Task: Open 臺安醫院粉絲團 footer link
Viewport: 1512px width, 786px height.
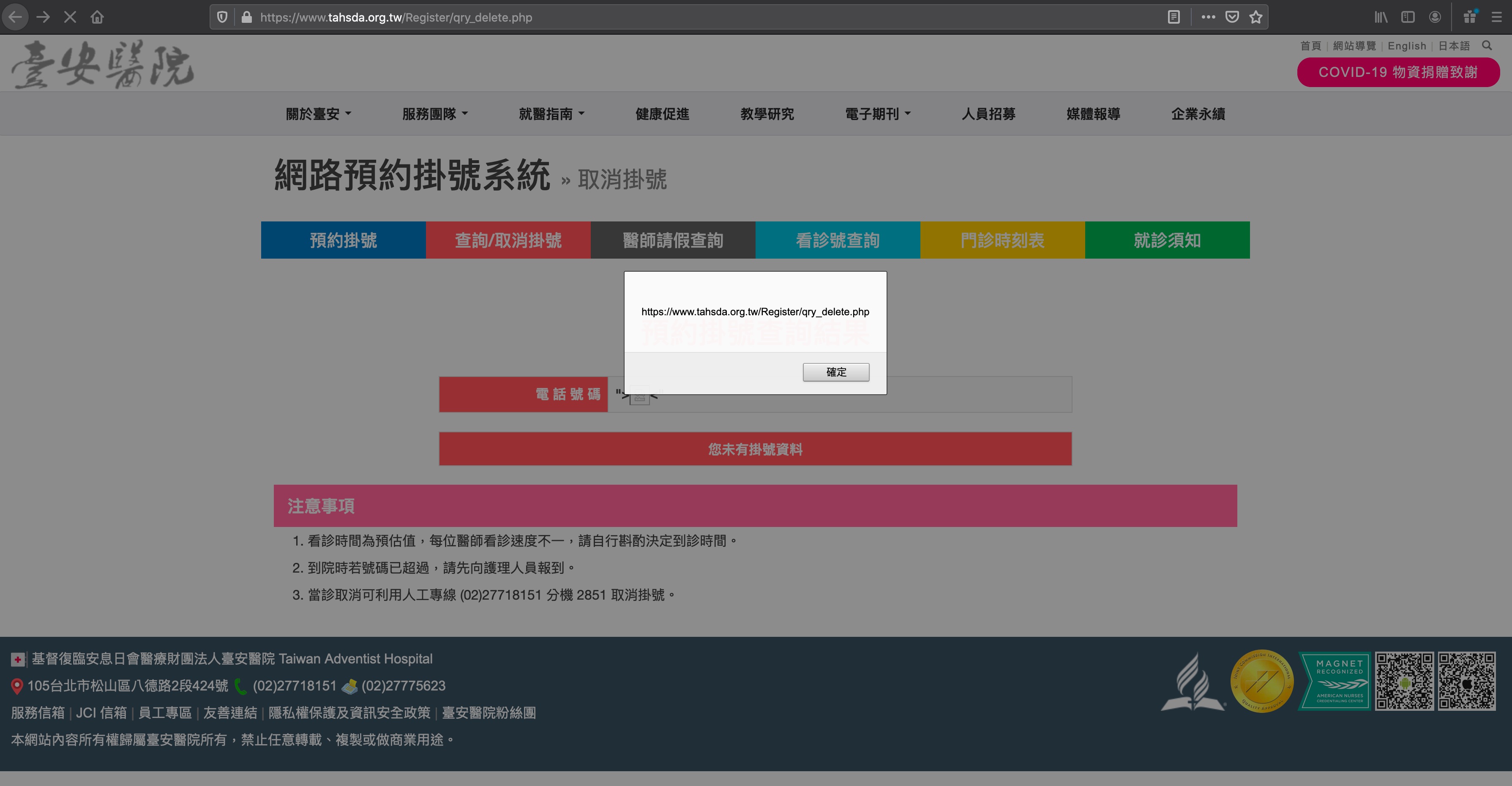Action: pos(489,712)
